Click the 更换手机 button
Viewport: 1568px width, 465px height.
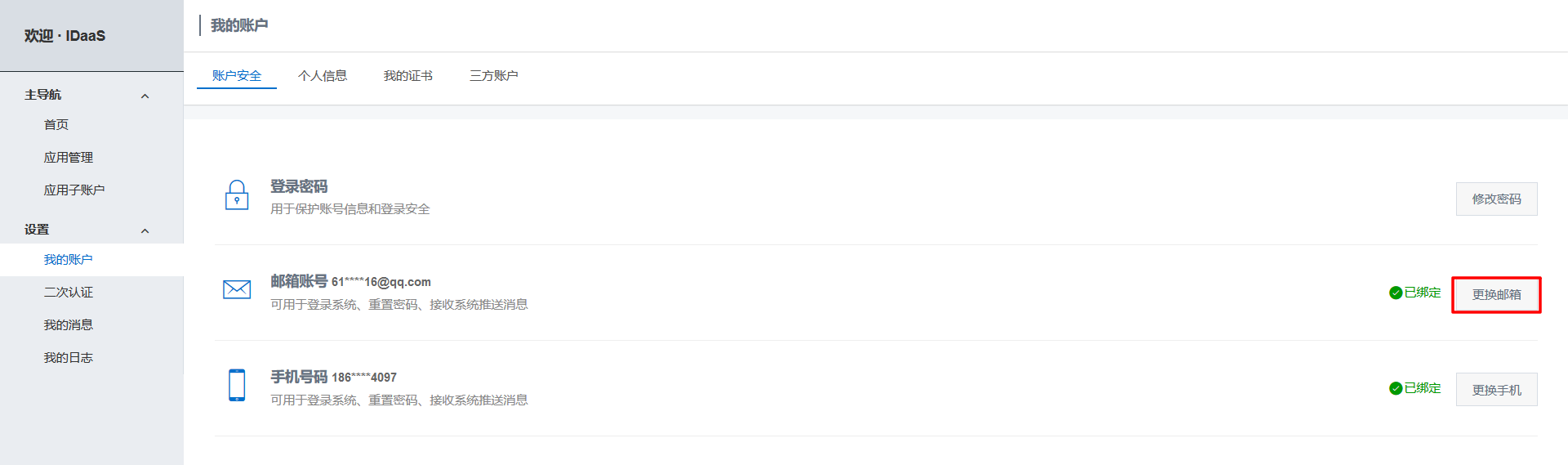[1496, 390]
